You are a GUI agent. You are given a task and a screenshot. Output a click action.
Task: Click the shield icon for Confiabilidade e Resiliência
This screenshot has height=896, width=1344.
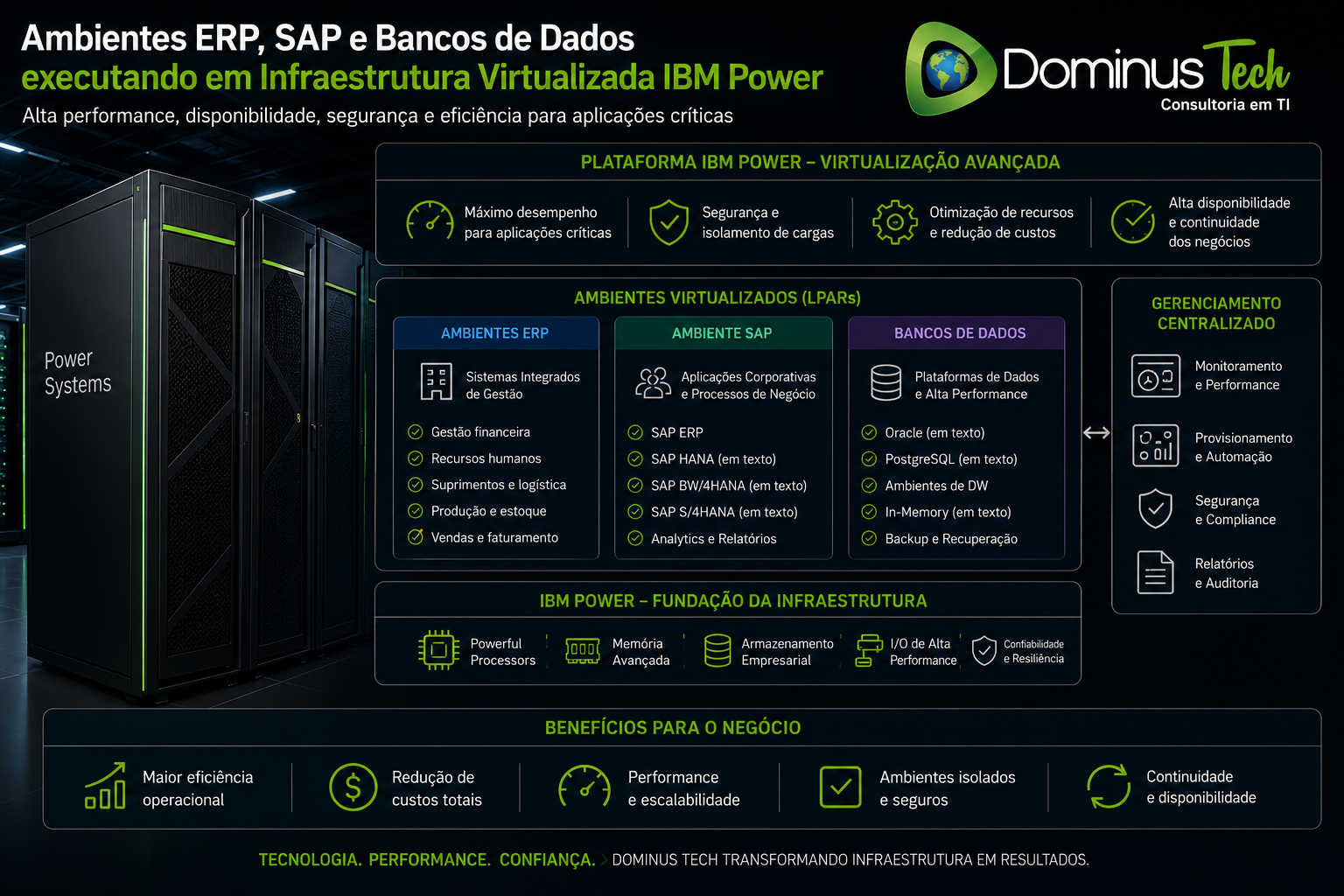[x=984, y=650]
